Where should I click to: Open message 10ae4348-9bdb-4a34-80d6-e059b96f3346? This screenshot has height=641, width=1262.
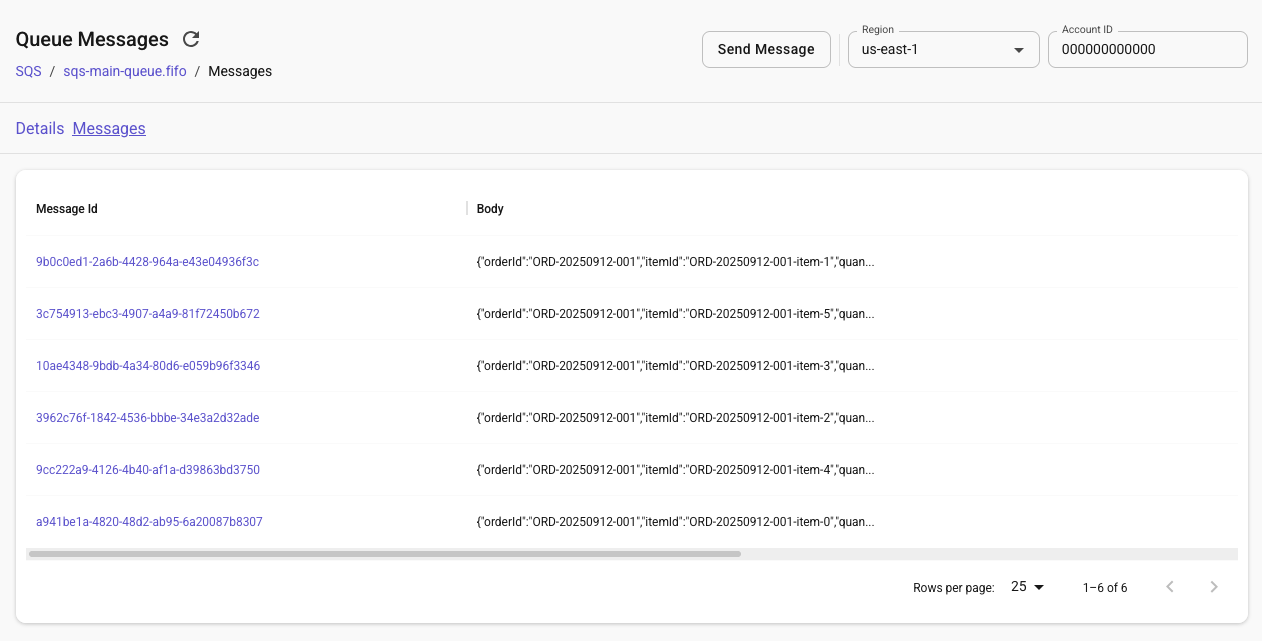pyautogui.click(x=148, y=365)
